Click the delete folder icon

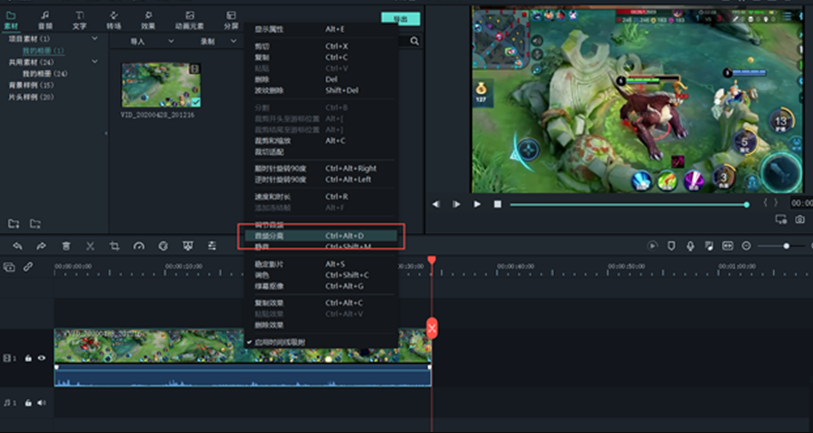point(35,224)
